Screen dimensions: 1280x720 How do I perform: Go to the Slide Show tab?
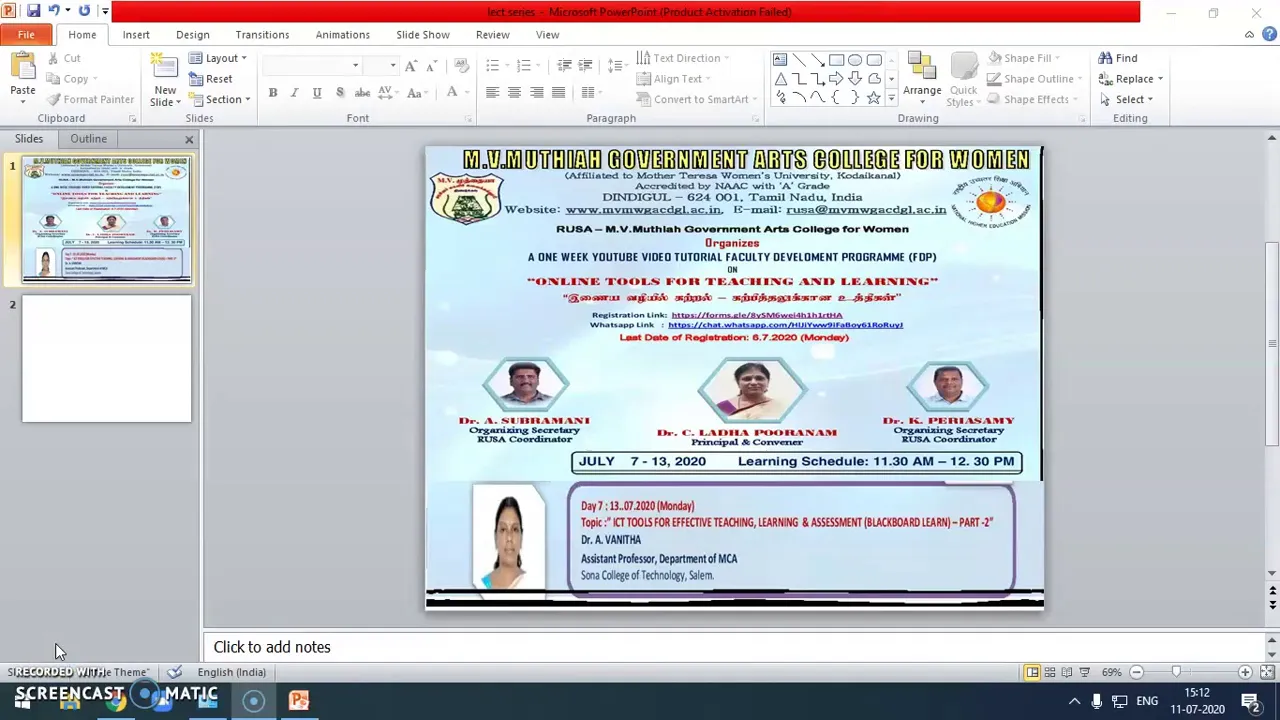tap(422, 35)
